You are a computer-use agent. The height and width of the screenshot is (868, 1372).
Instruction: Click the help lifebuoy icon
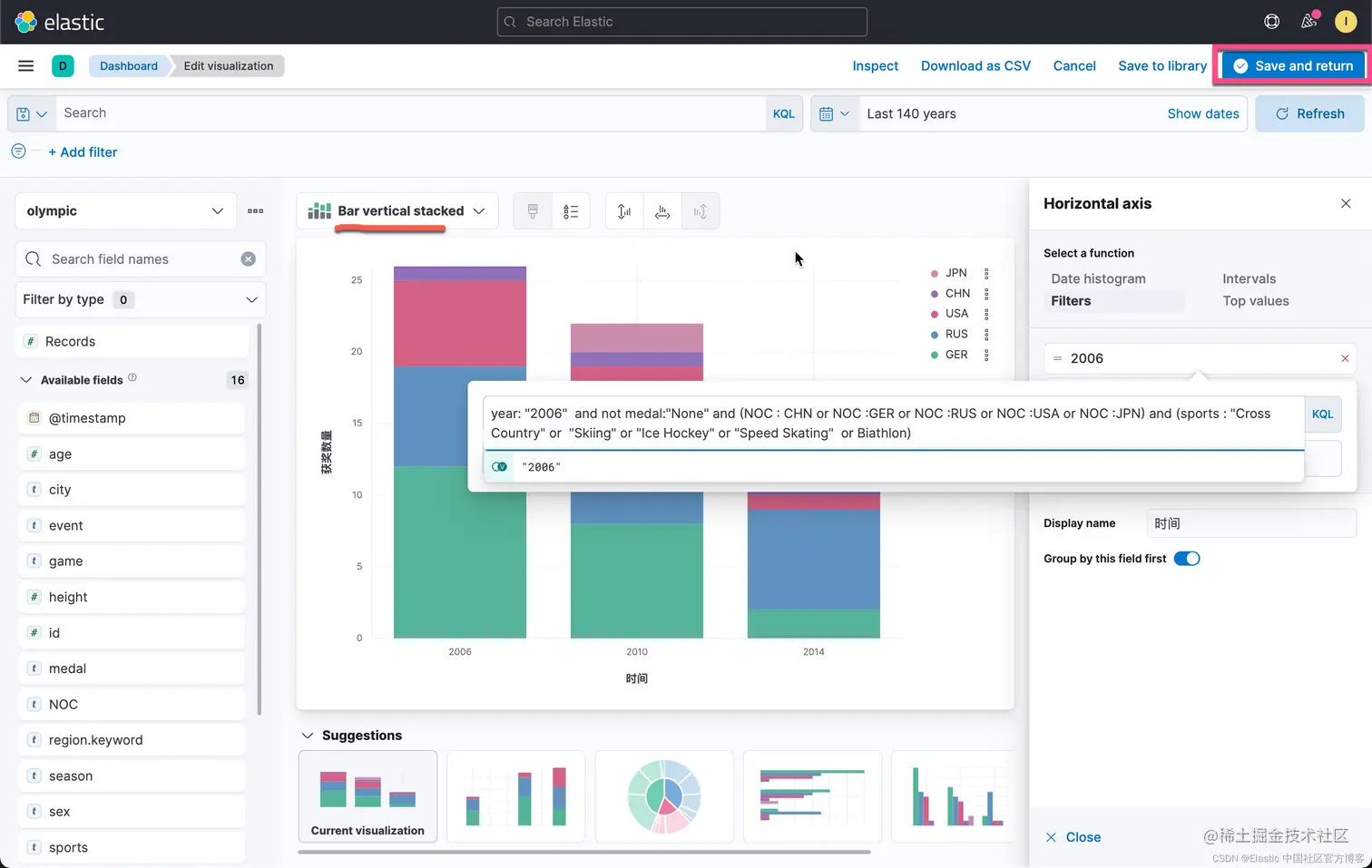(x=1271, y=22)
